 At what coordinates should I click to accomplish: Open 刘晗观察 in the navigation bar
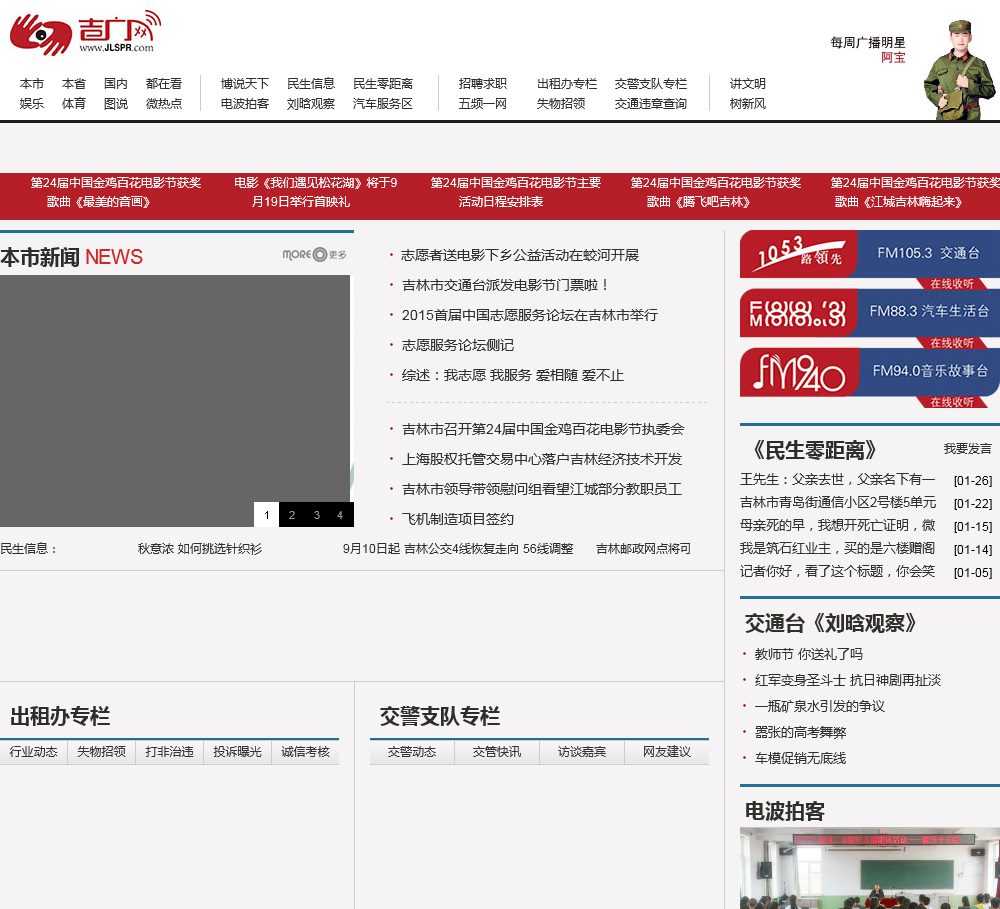[311, 103]
